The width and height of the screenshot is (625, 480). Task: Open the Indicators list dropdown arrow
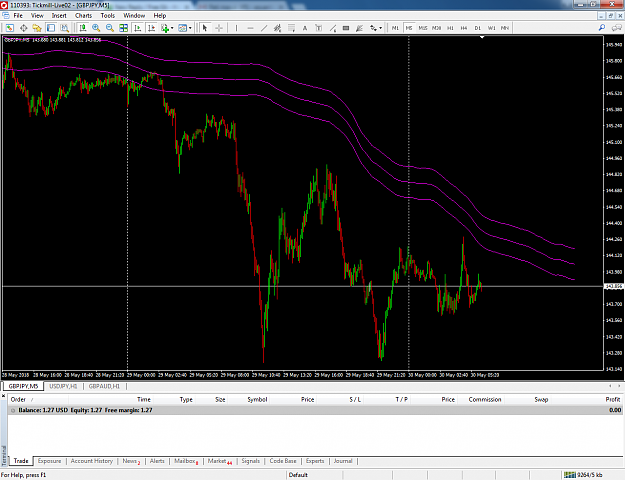pos(172,28)
